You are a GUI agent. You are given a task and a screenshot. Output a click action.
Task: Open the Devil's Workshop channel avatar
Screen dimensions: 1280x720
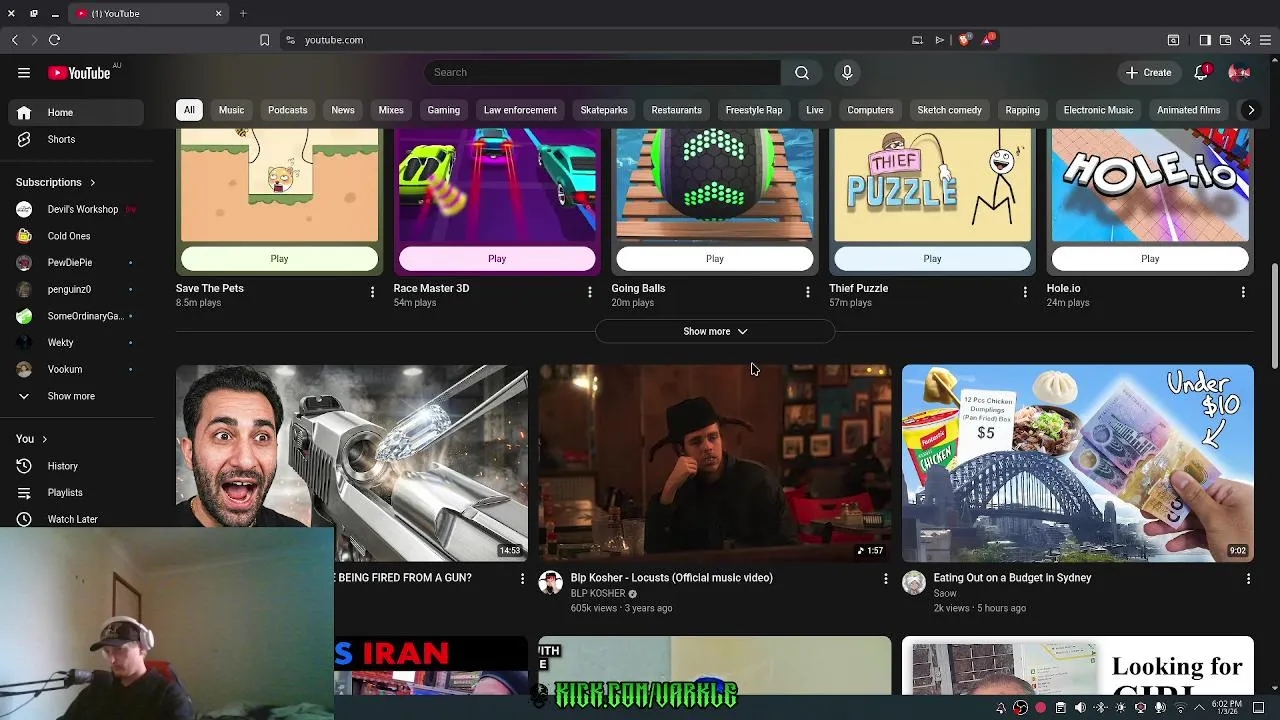click(x=24, y=209)
